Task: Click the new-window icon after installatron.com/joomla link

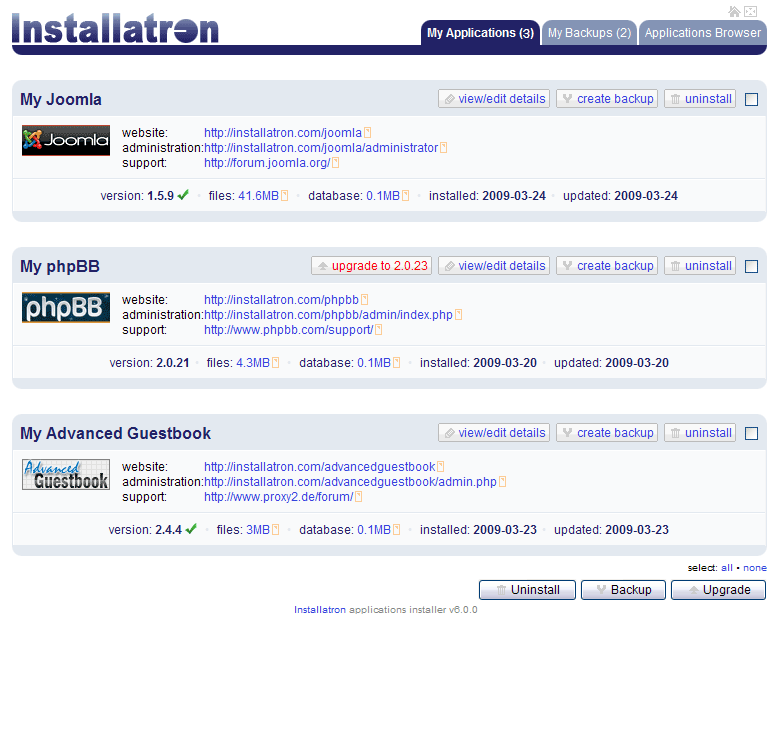Action: tap(368, 133)
